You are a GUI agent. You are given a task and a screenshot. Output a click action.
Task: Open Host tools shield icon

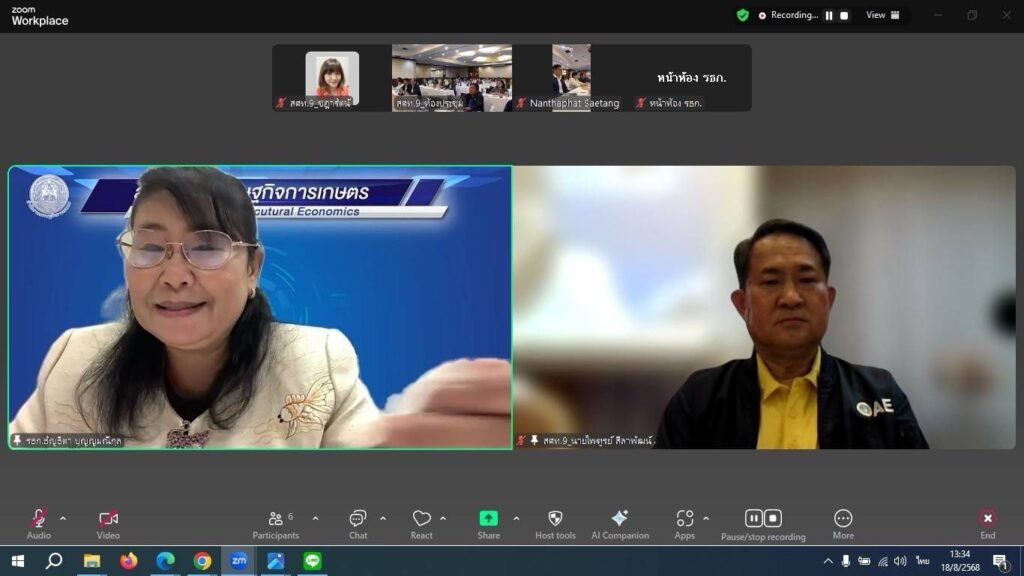555,518
